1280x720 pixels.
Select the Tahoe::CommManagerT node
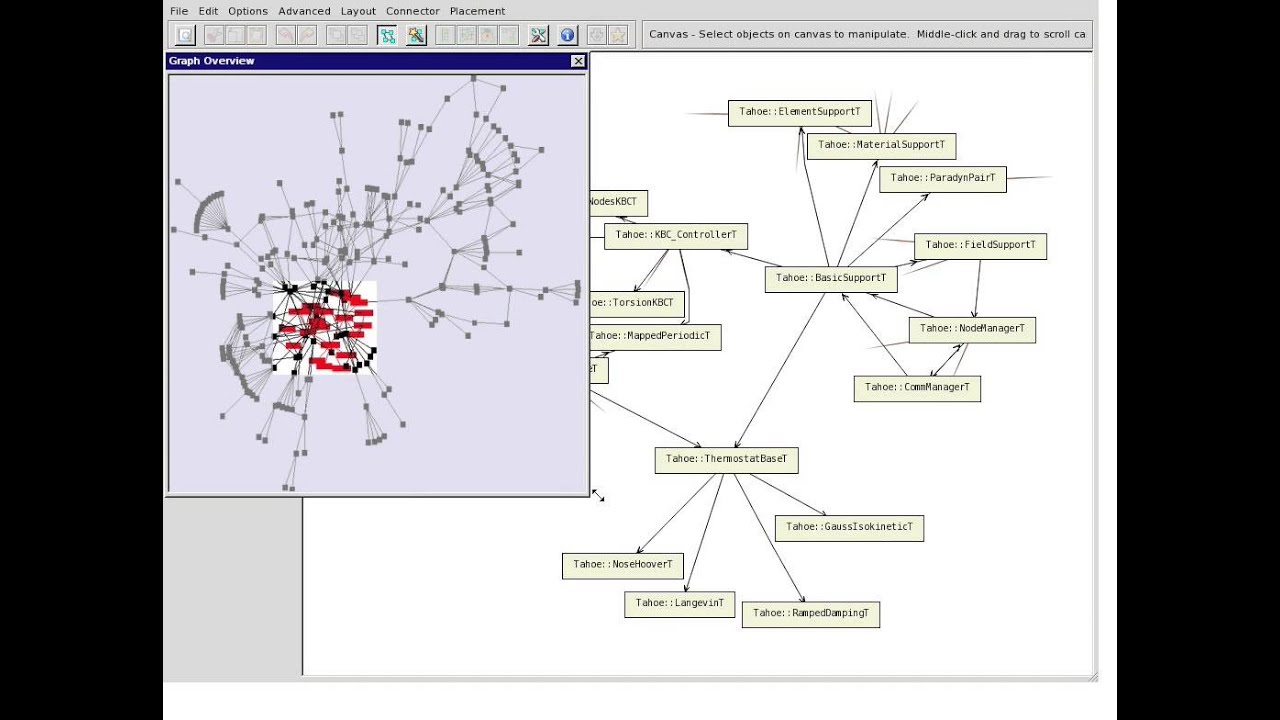(x=917, y=388)
